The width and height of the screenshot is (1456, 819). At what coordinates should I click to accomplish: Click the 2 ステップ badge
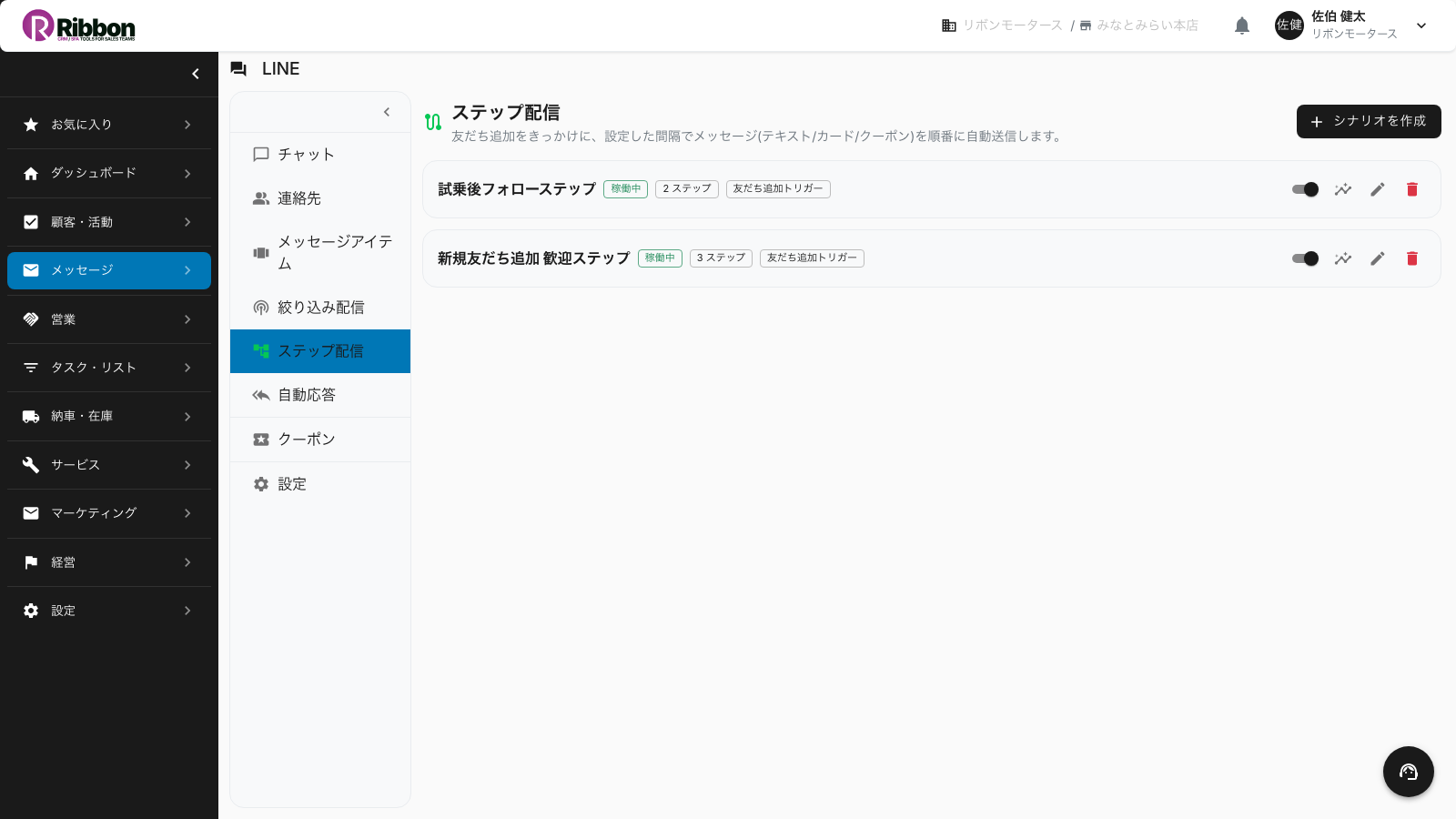pos(687,189)
